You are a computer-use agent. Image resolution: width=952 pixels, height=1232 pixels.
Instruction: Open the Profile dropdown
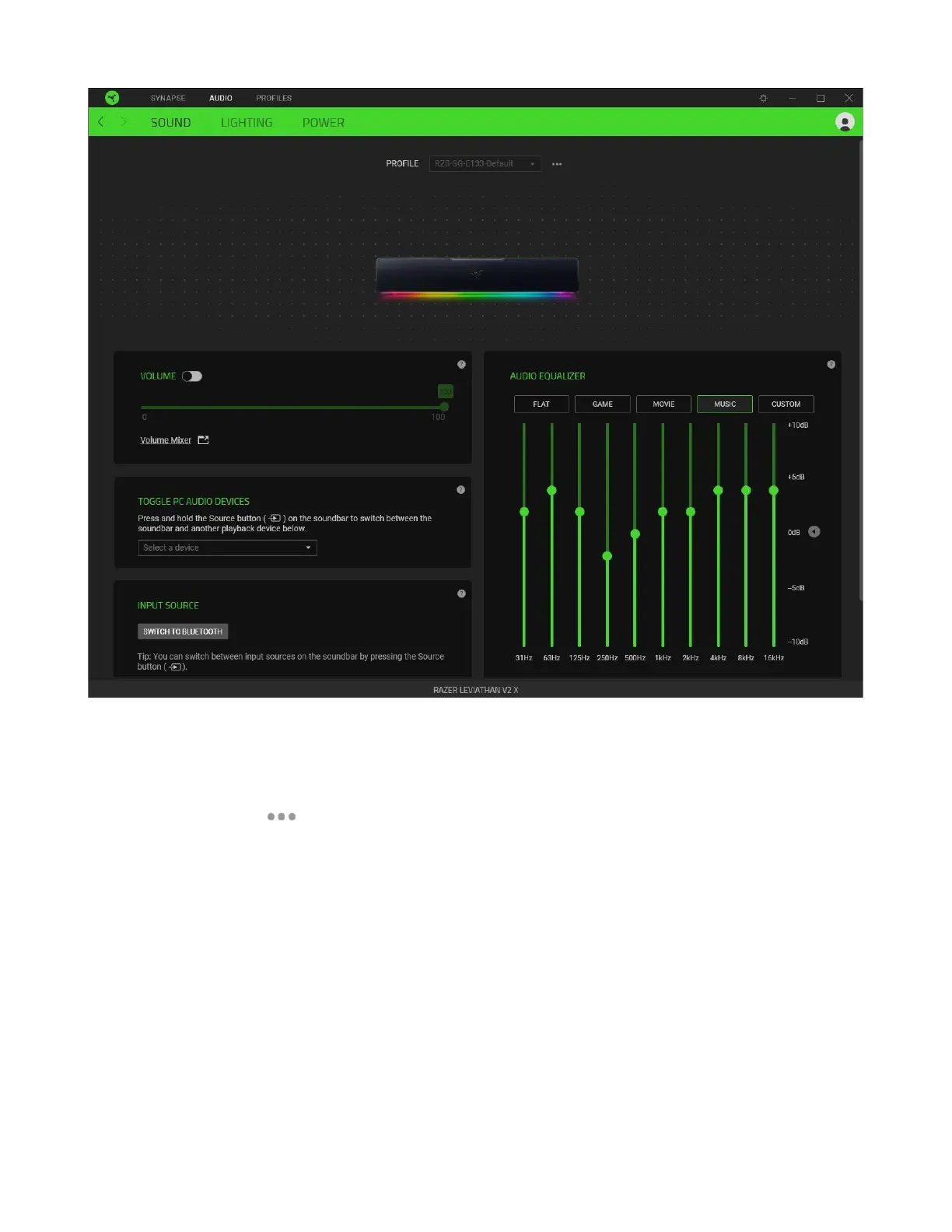485,163
